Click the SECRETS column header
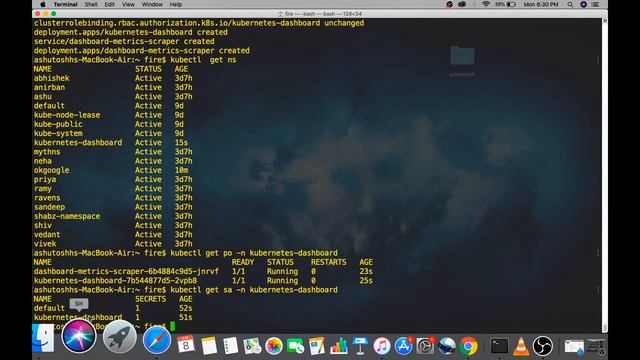The image size is (640, 360). coord(151,299)
